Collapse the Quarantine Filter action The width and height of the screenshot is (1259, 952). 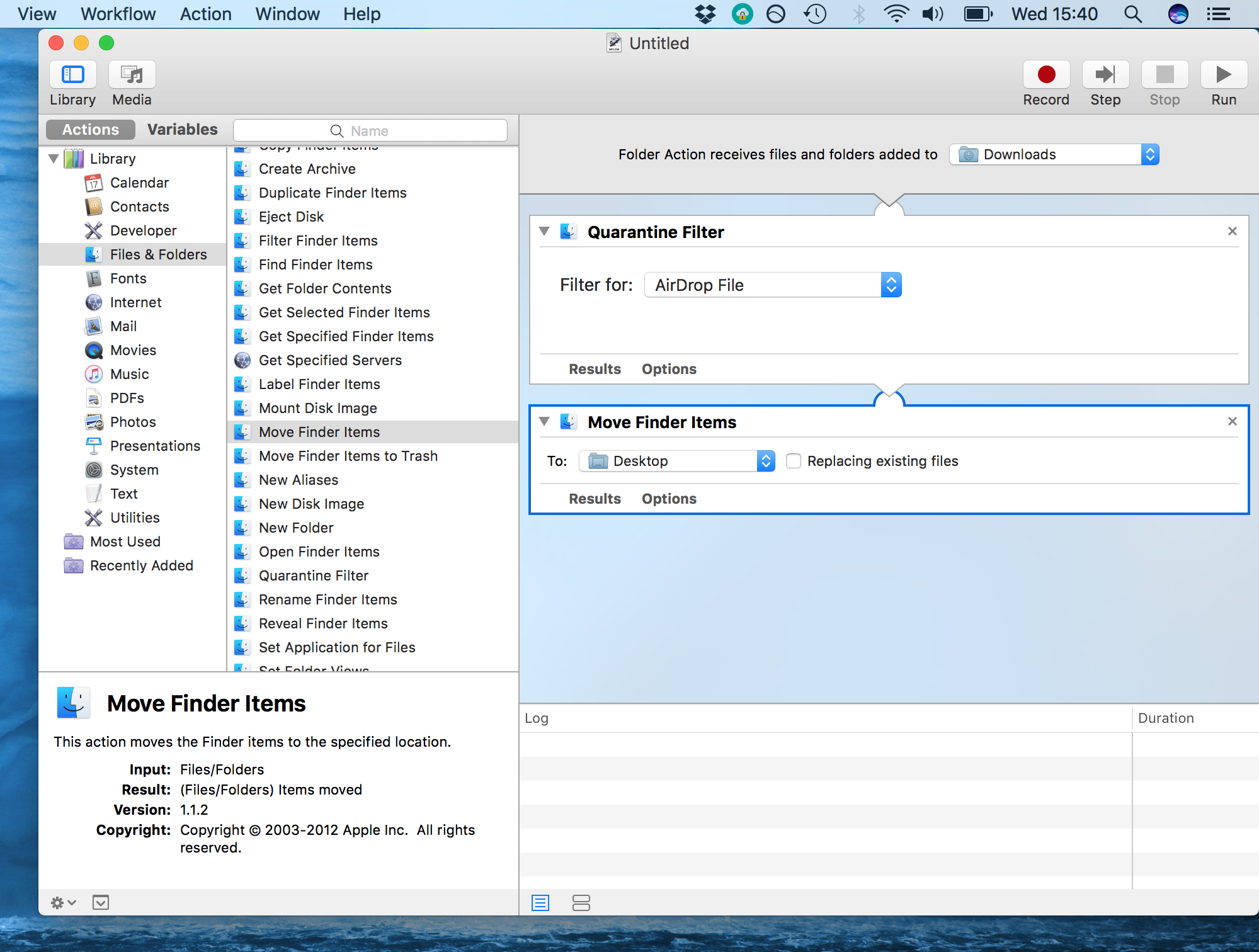click(x=545, y=232)
